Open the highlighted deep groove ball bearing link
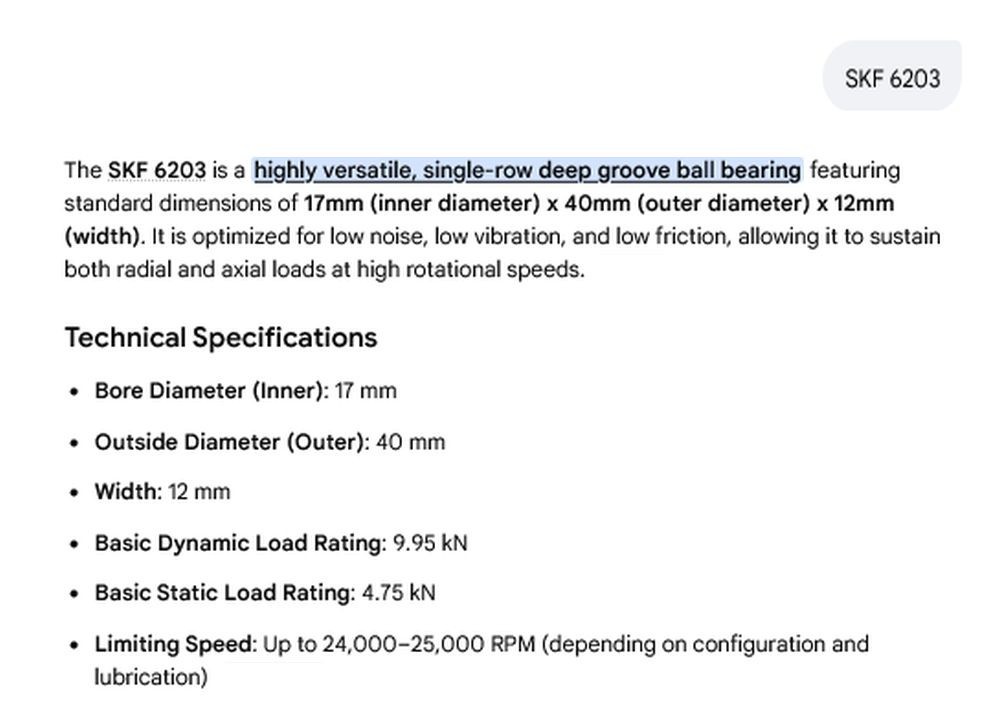The width and height of the screenshot is (998, 721). point(528,171)
